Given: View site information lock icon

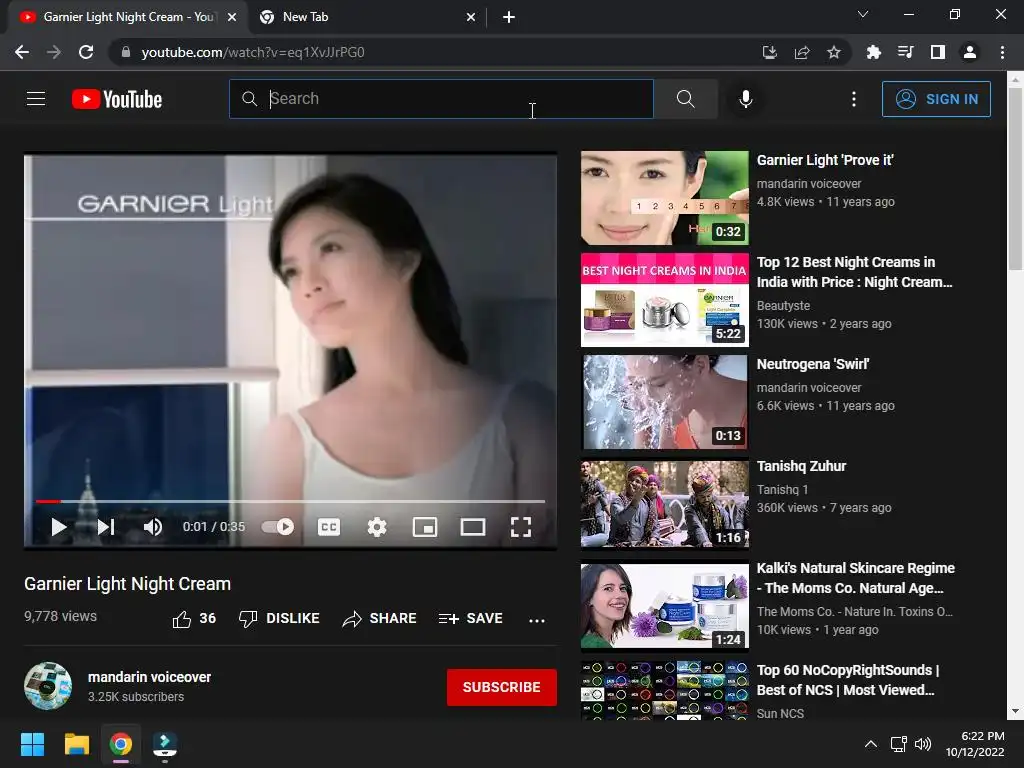Looking at the screenshot, I should click(126, 52).
